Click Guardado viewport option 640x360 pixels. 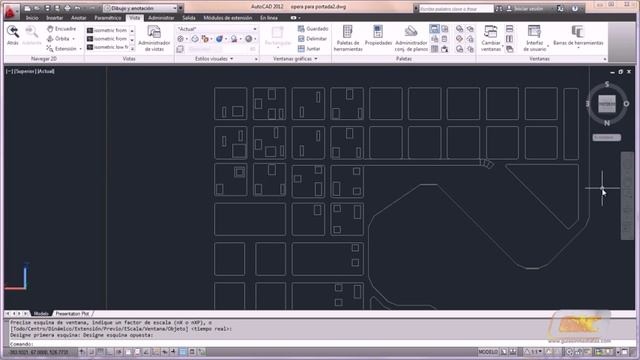coord(313,29)
